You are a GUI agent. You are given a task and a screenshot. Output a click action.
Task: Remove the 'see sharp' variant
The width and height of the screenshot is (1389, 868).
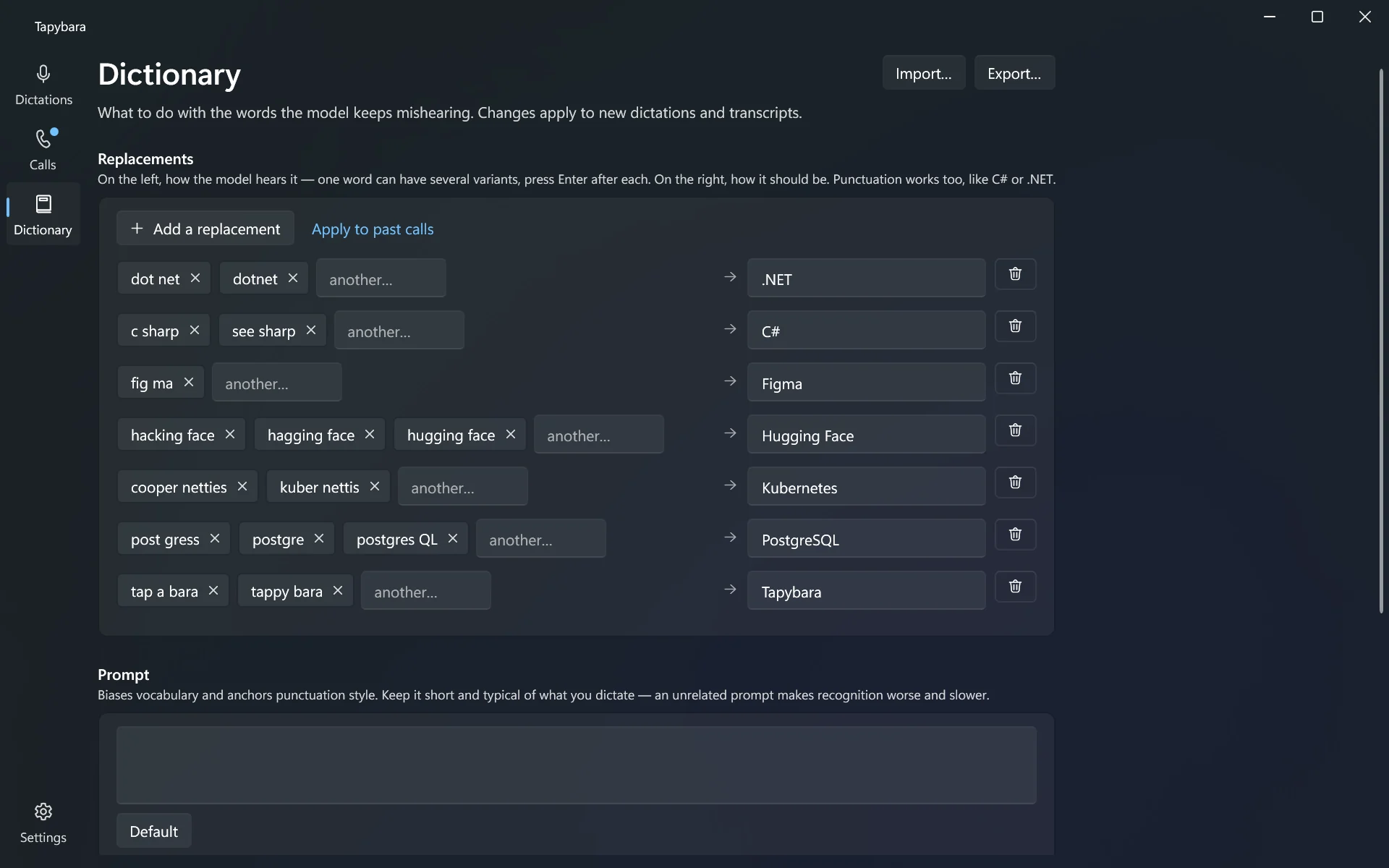(x=311, y=330)
